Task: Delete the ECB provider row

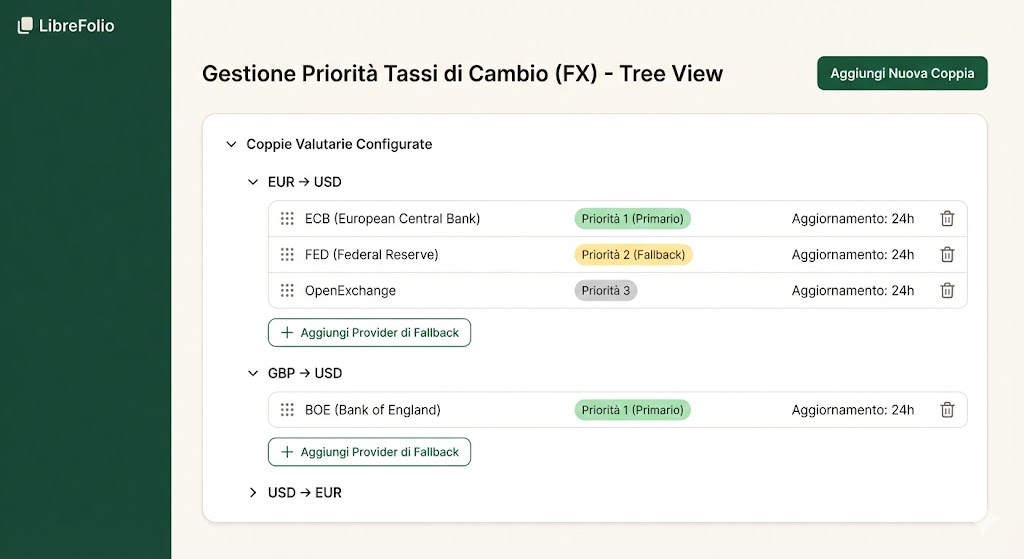Action: (947, 219)
